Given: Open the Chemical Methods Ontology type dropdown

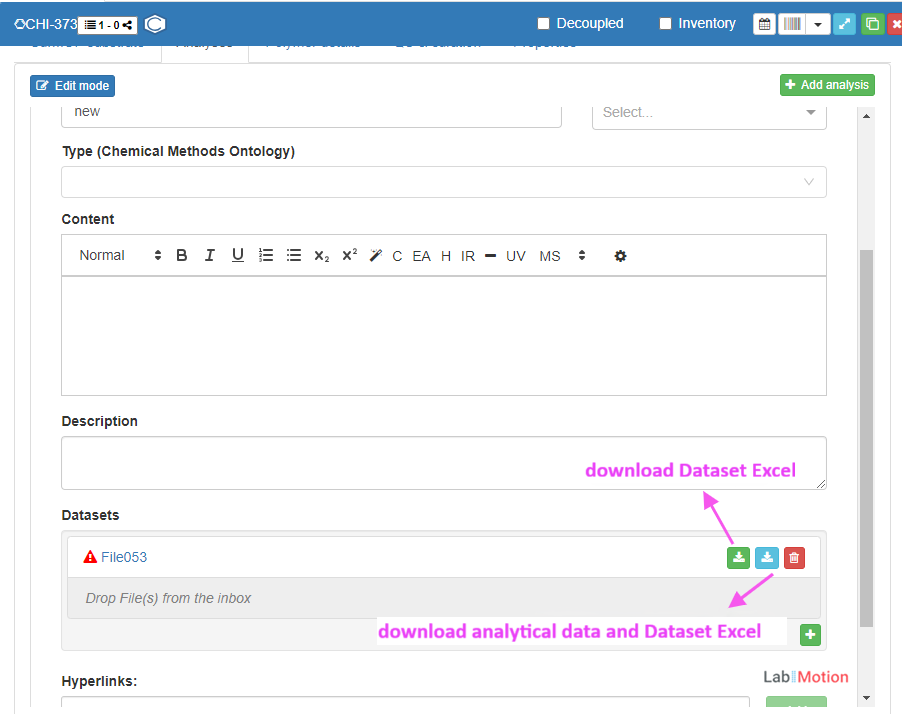Looking at the screenshot, I should click(x=443, y=182).
